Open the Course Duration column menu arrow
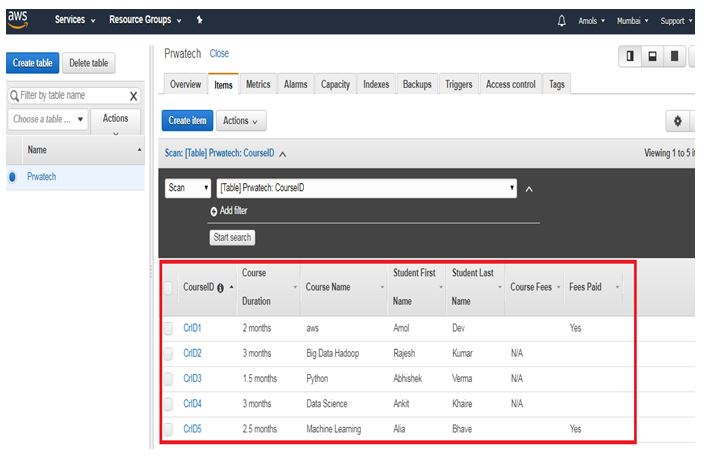 pos(295,288)
